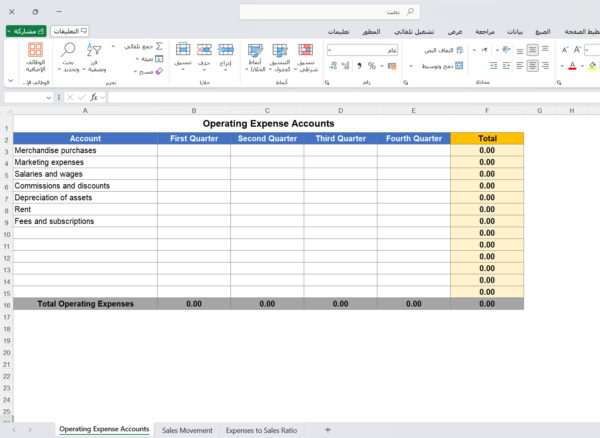The height and width of the screenshot is (438, 600).
Task: Click the Insert cells icon
Action: point(226,50)
